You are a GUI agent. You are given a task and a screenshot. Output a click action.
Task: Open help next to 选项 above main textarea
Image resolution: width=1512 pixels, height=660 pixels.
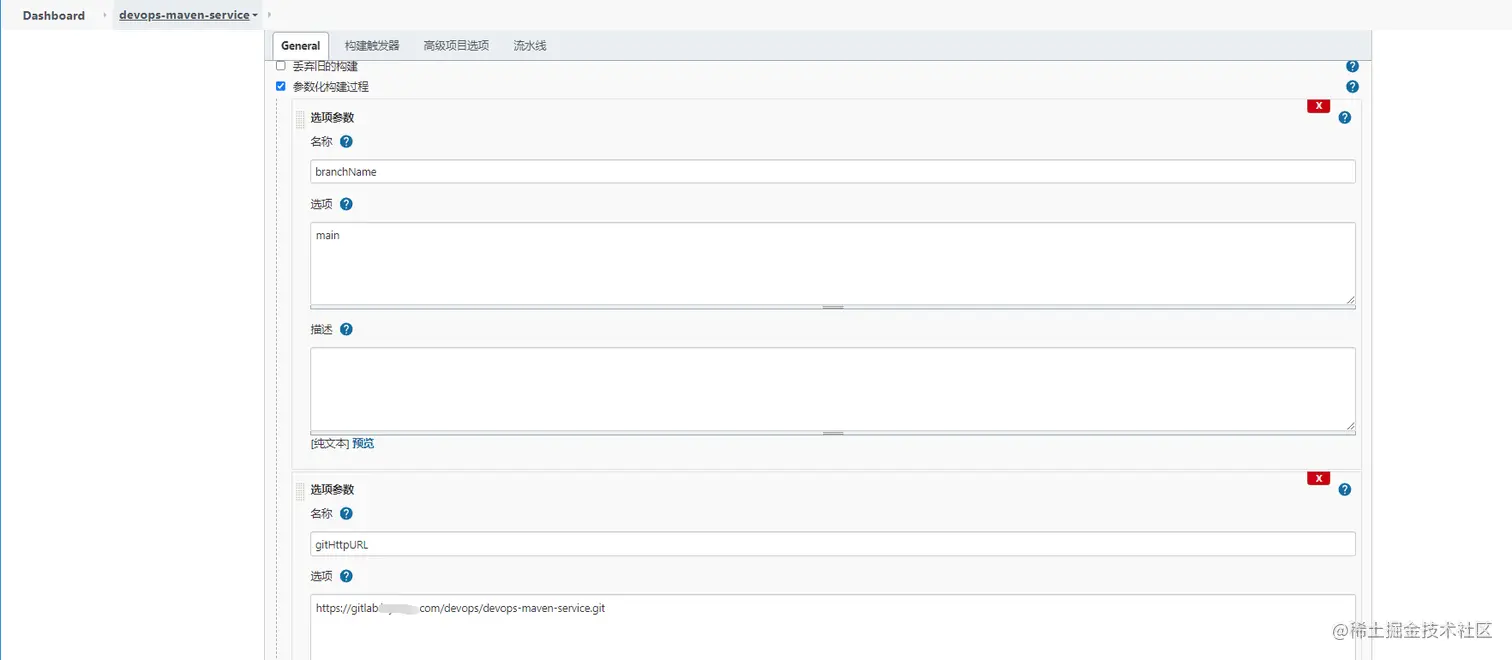pyautogui.click(x=346, y=204)
